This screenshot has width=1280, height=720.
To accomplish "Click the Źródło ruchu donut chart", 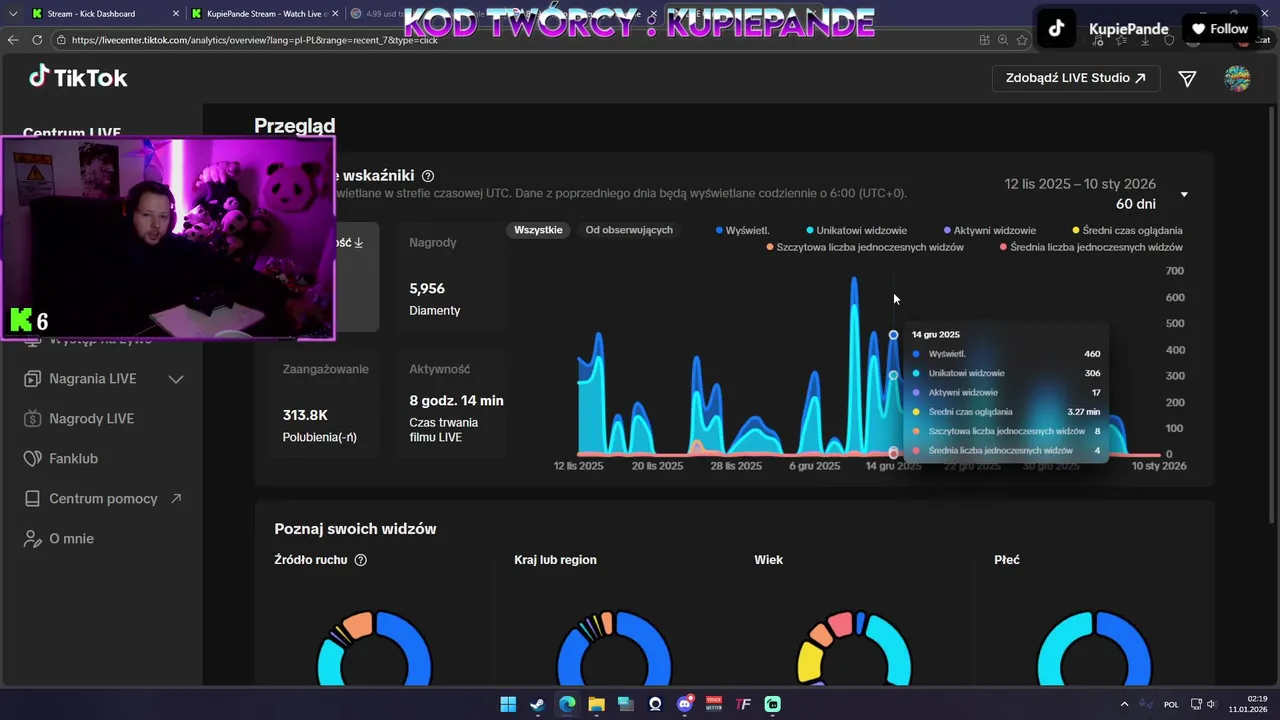I will click(374, 649).
